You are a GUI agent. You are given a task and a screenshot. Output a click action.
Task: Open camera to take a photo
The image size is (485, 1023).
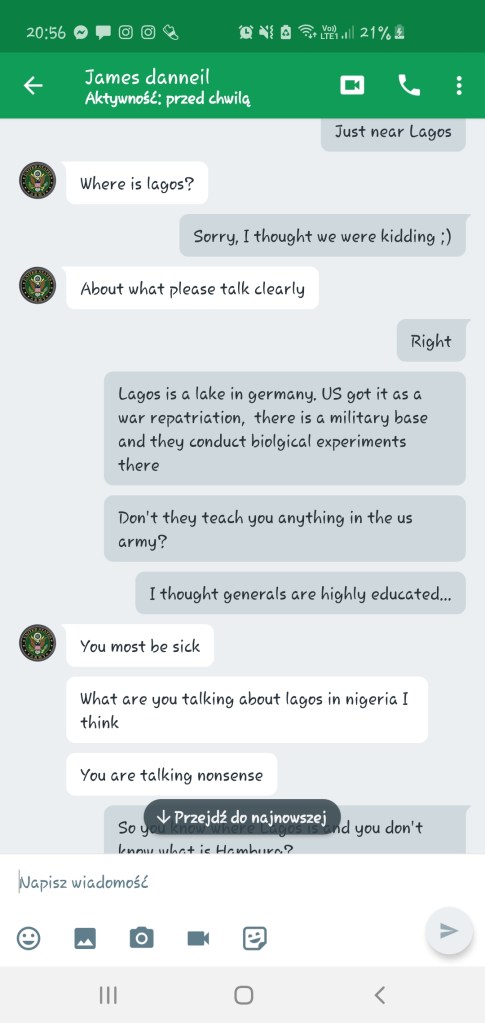click(x=142, y=938)
